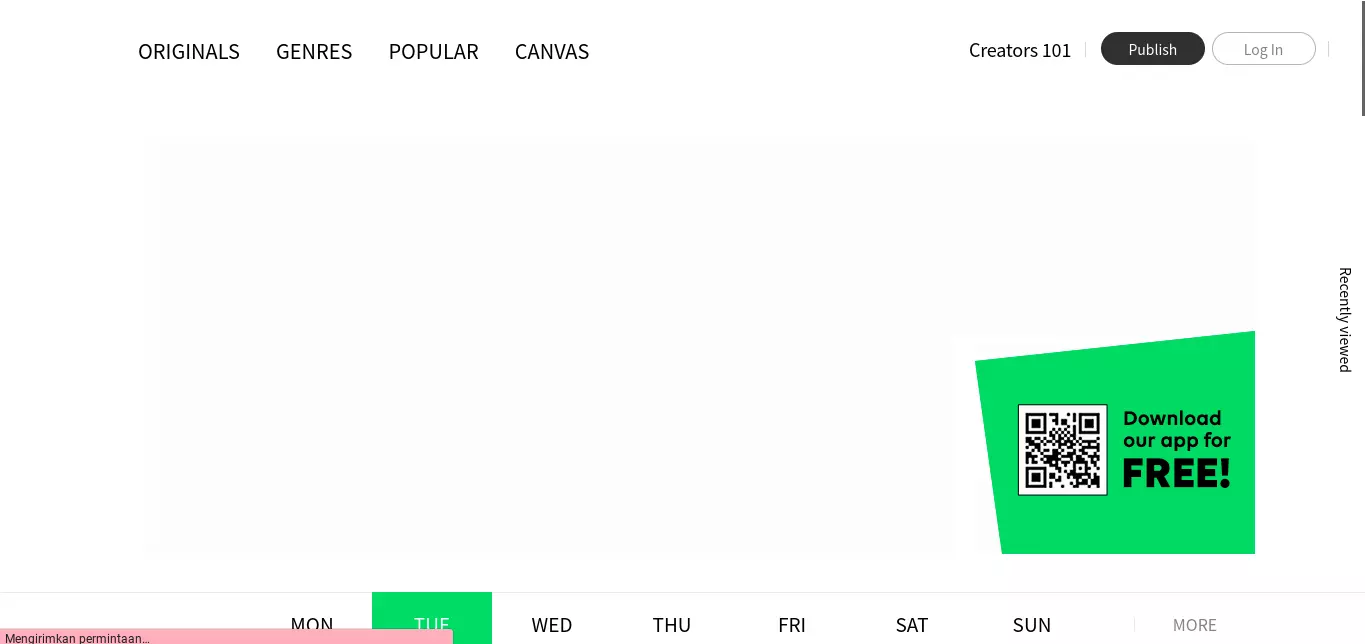Open the CANVAS section
The height and width of the screenshot is (644, 1365).
pyautogui.click(x=552, y=51)
